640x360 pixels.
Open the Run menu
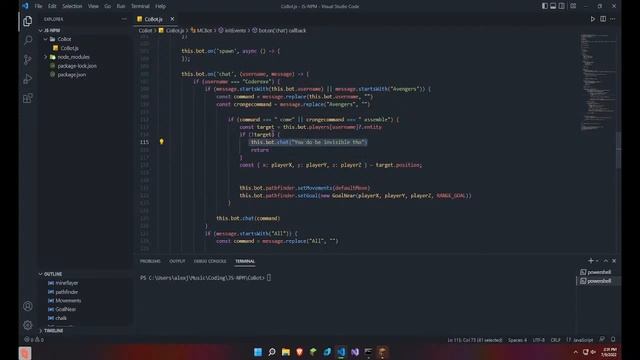pos(121,6)
